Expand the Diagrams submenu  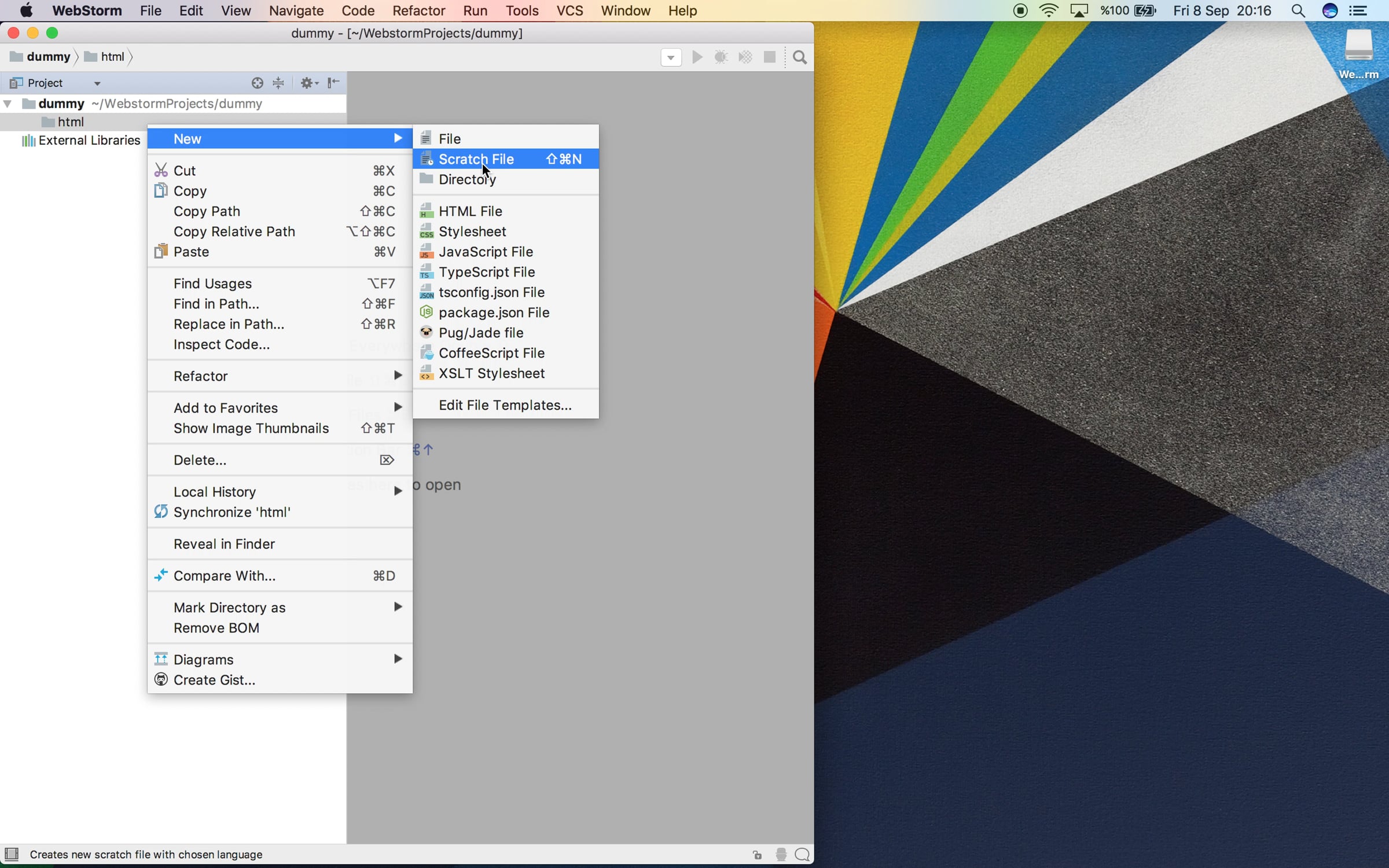point(280,660)
